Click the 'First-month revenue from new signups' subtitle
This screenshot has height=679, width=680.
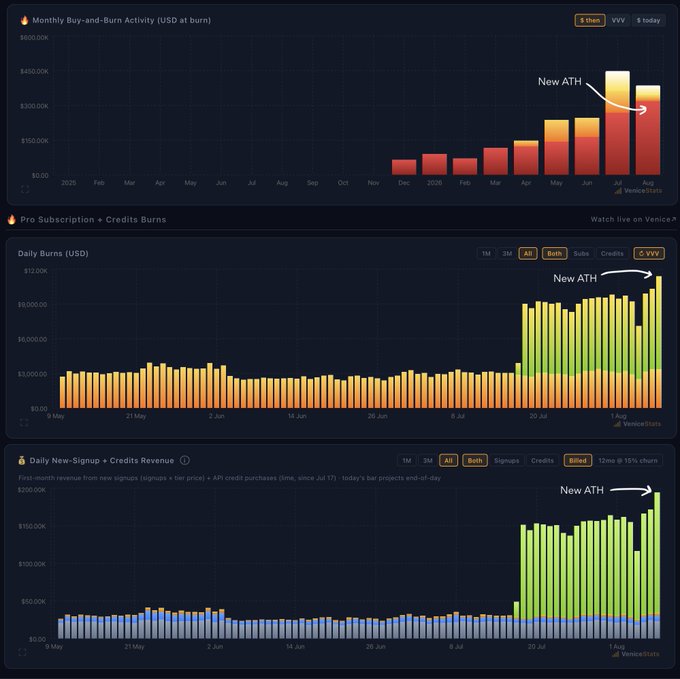coord(229,478)
